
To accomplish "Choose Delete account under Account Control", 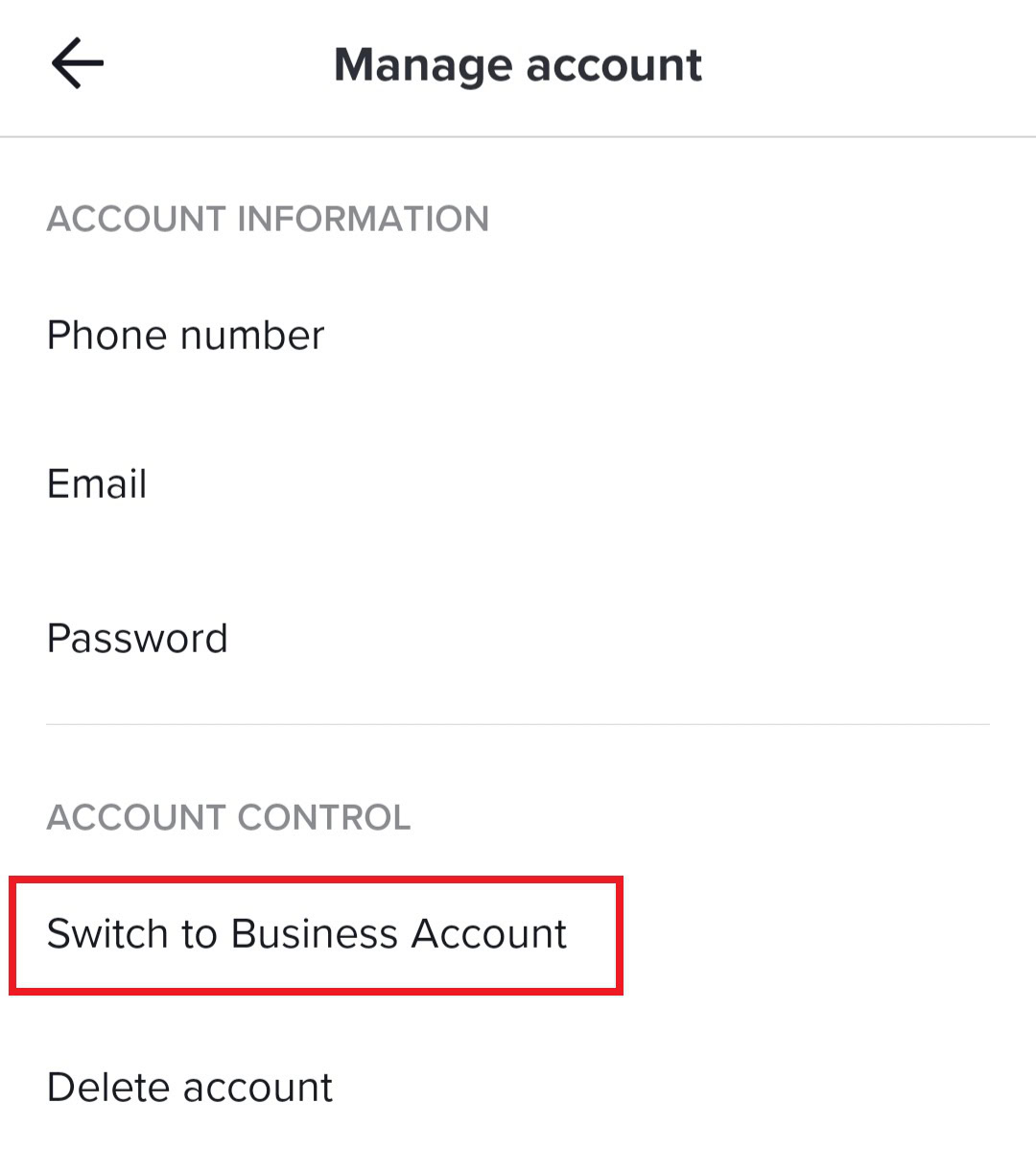I will click(190, 1088).
